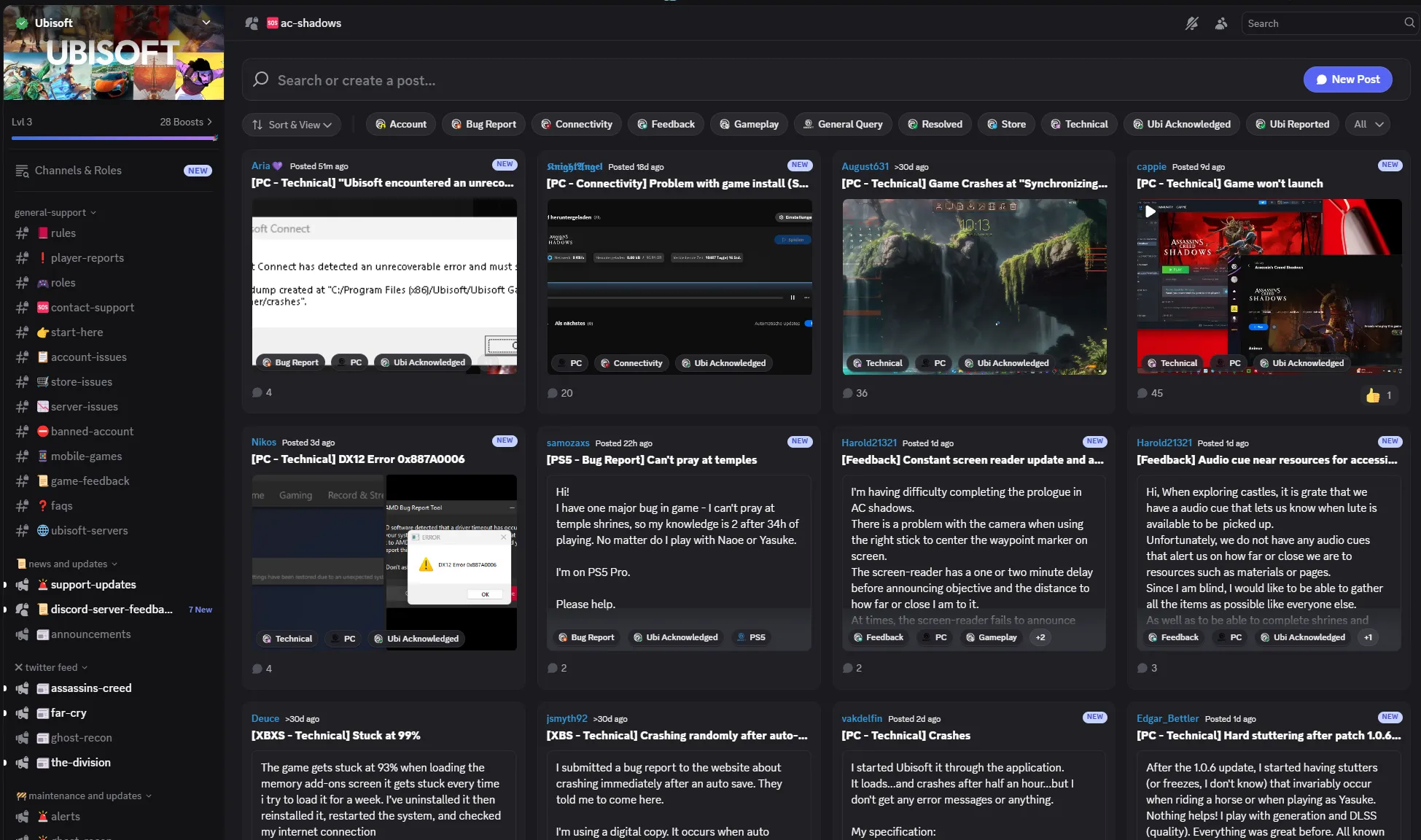Filter posts by Connectivity tag
1421x840 pixels.
(577, 125)
